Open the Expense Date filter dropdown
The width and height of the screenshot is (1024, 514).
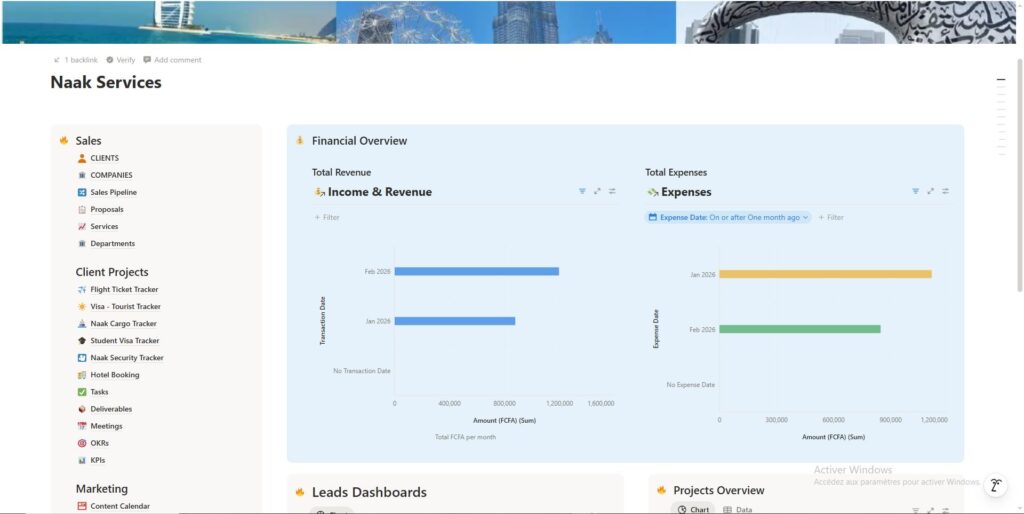pyautogui.click(x=729, y=217)
